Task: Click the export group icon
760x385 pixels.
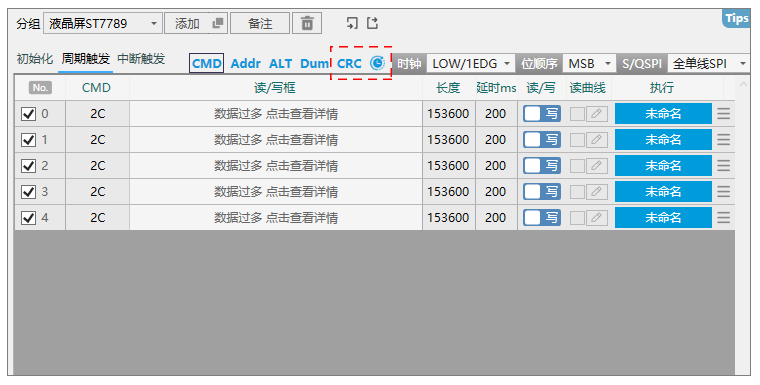Action: [x=372, y=23]
